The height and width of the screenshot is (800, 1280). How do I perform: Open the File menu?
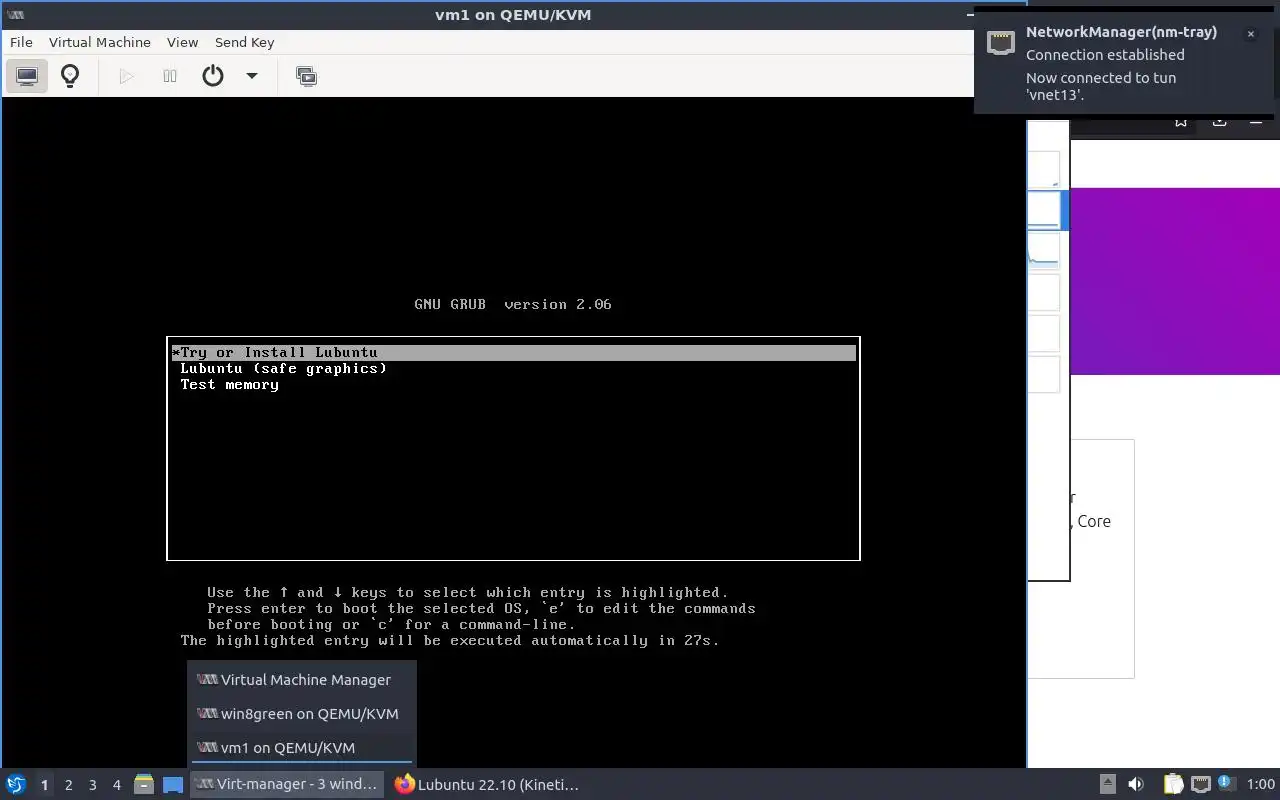(x=21, y=42)
